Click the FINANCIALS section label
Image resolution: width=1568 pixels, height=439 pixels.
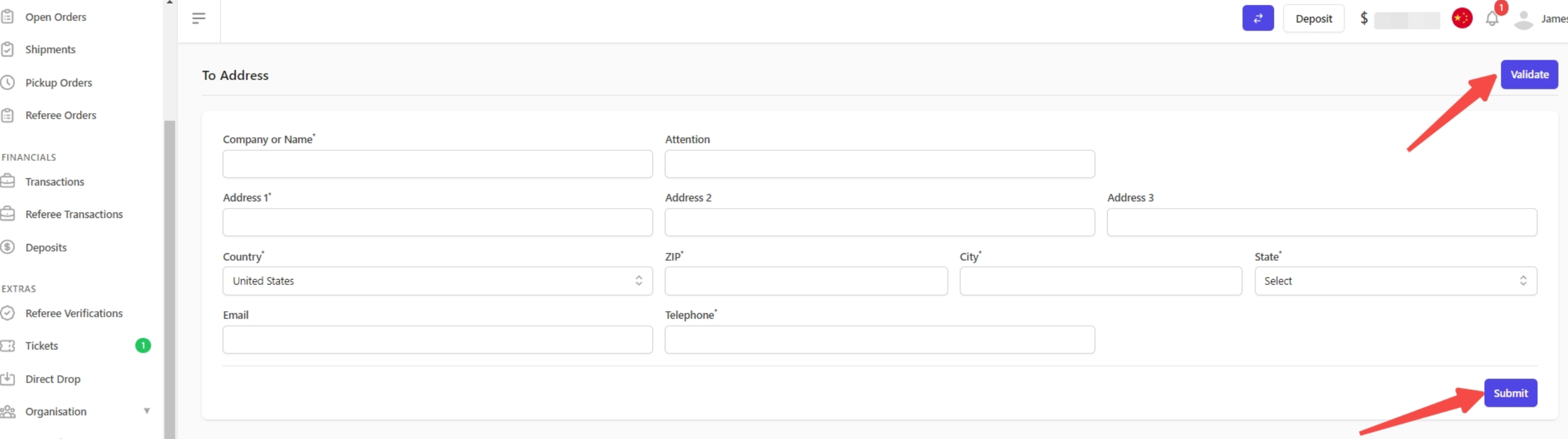point(29,157)
